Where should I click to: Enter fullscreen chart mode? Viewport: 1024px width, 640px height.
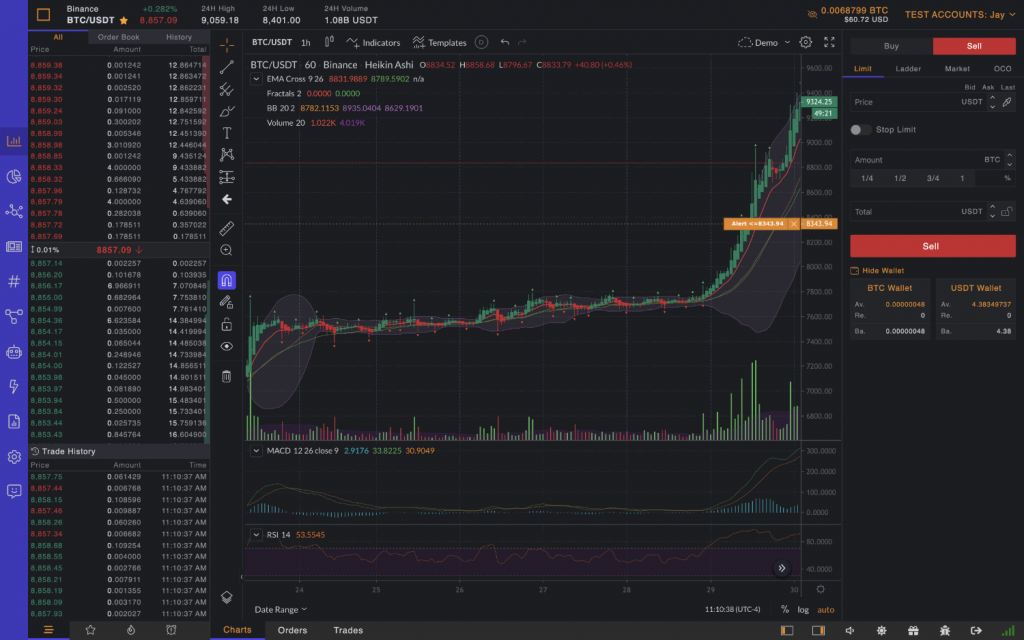(829, 43)
